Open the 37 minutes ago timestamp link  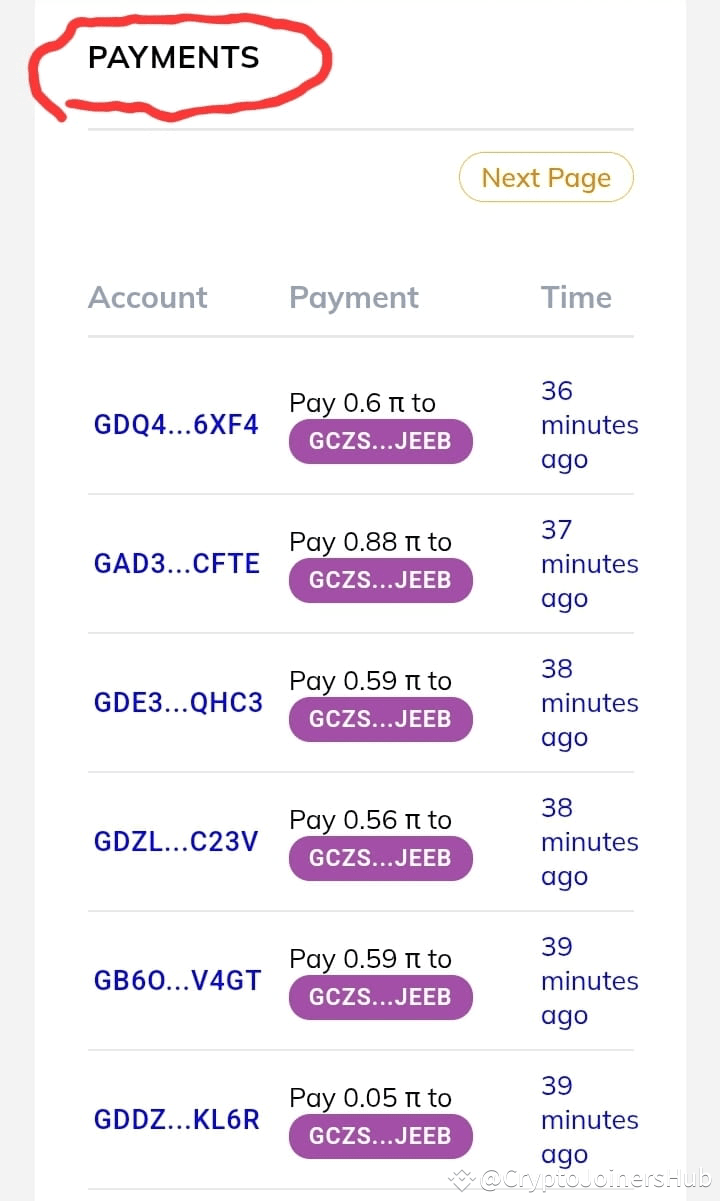589,564
